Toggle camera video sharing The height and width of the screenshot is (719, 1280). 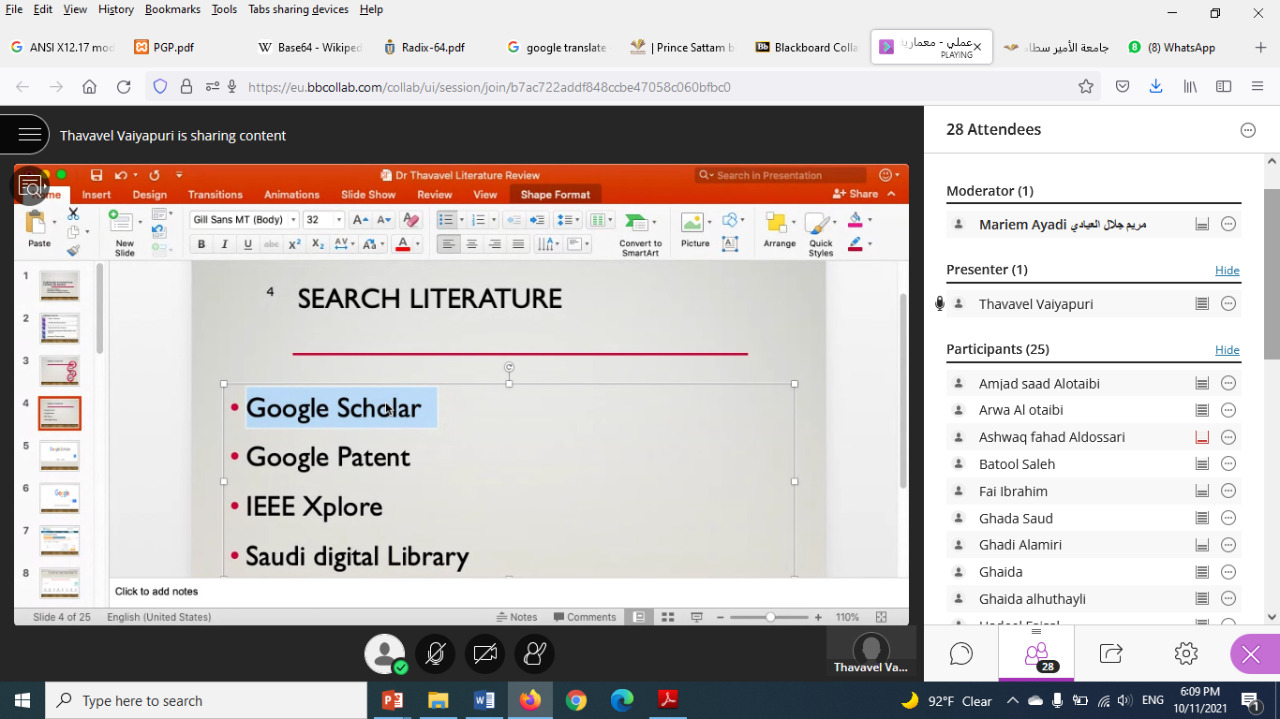[485, 654]
